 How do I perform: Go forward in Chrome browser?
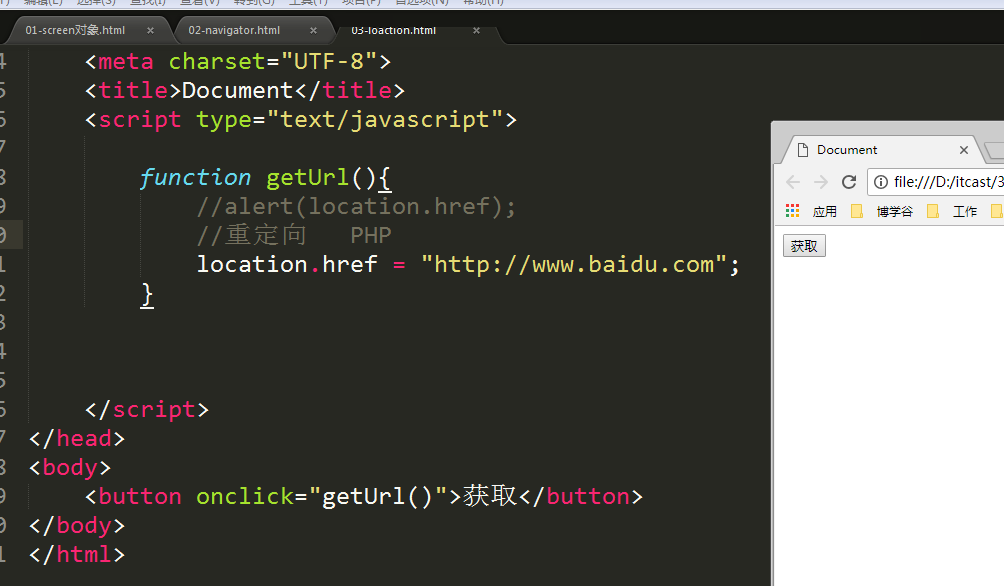tap(820, 182)
